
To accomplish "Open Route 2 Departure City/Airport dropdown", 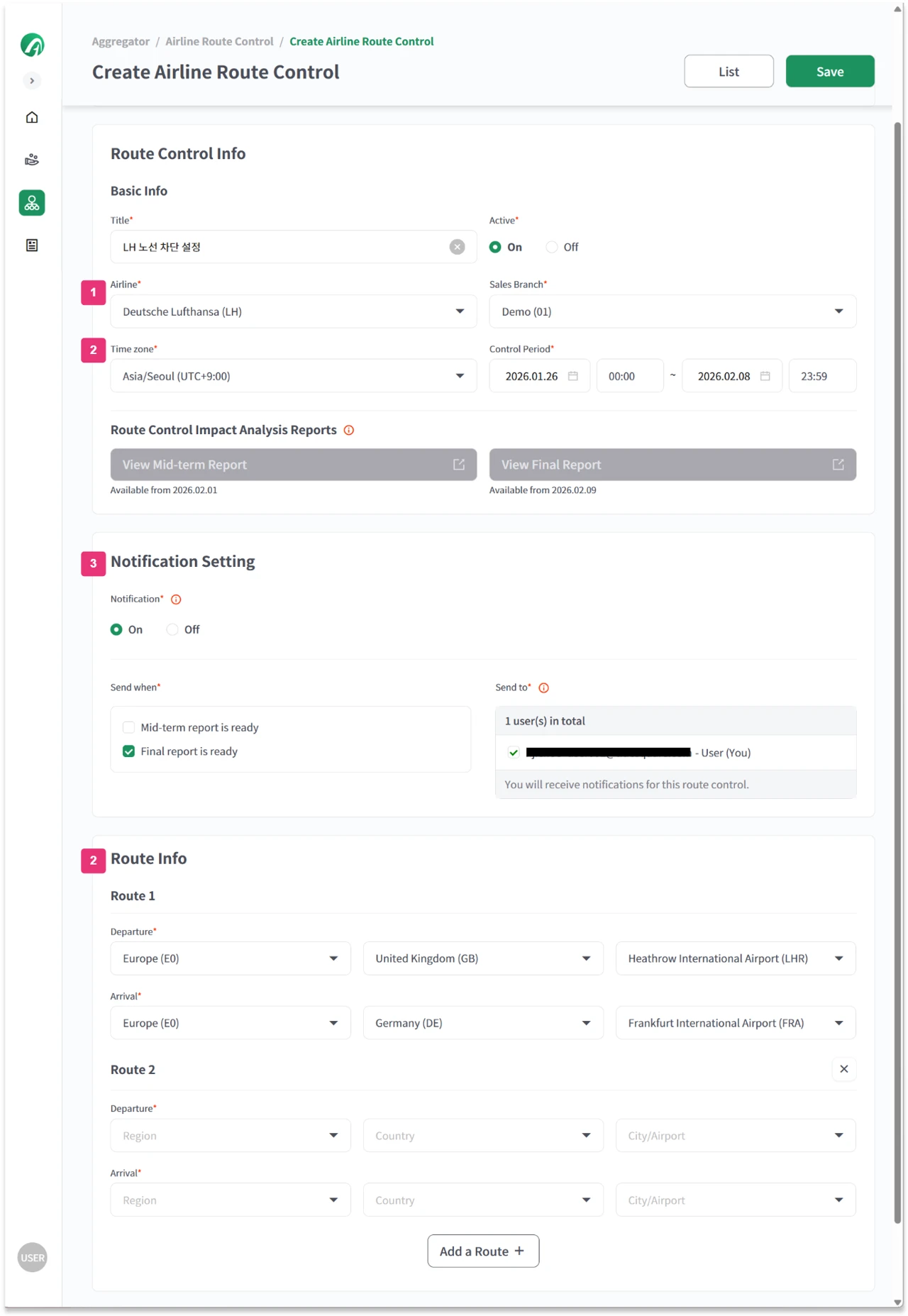I will (x=736, y=1136).
